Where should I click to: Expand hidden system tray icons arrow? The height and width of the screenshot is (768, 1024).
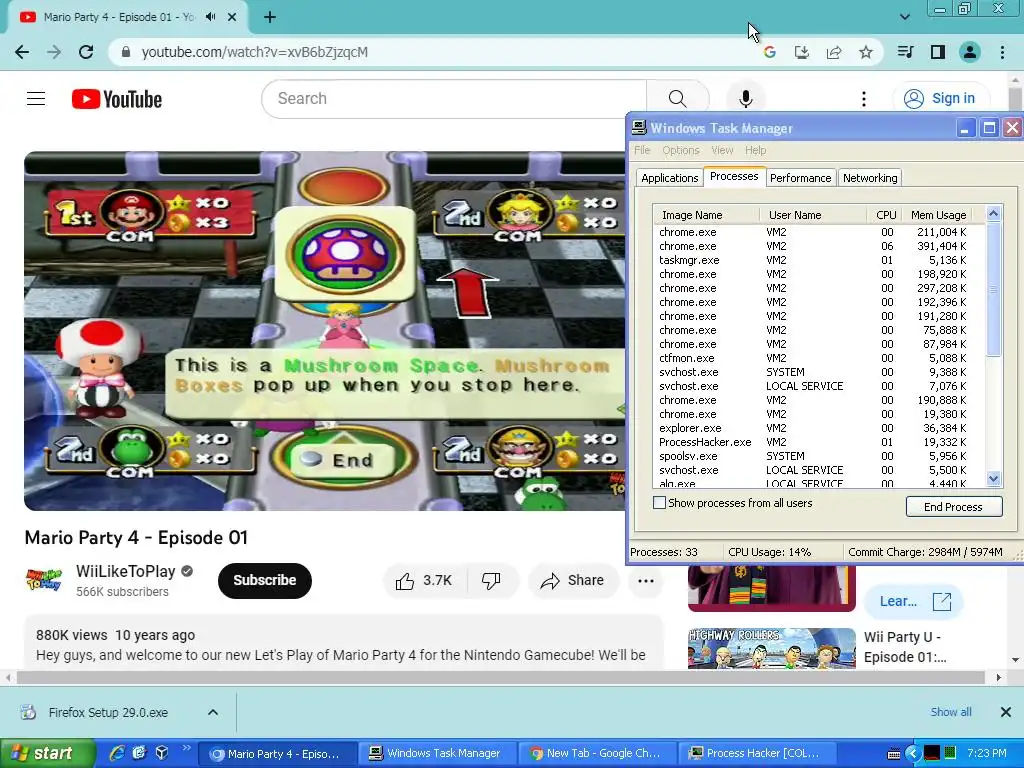[912, 754]
